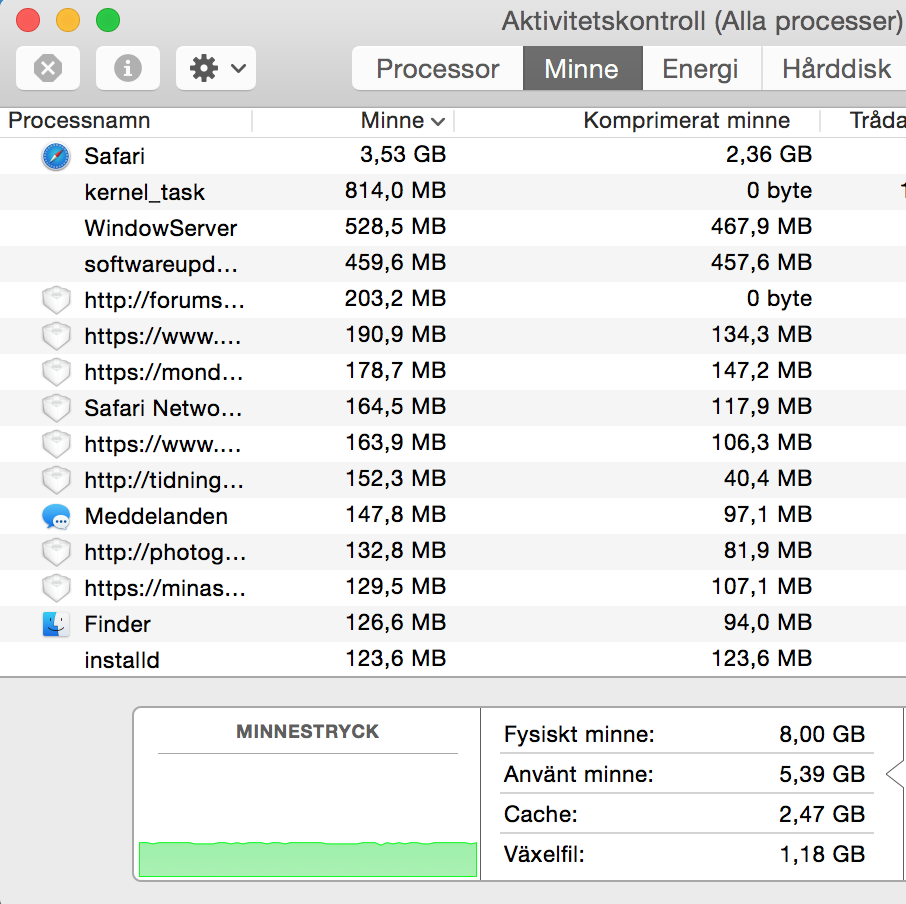Click the 164,5 MB memory cell
Screen dimensions: 906x904
point(395,407)
